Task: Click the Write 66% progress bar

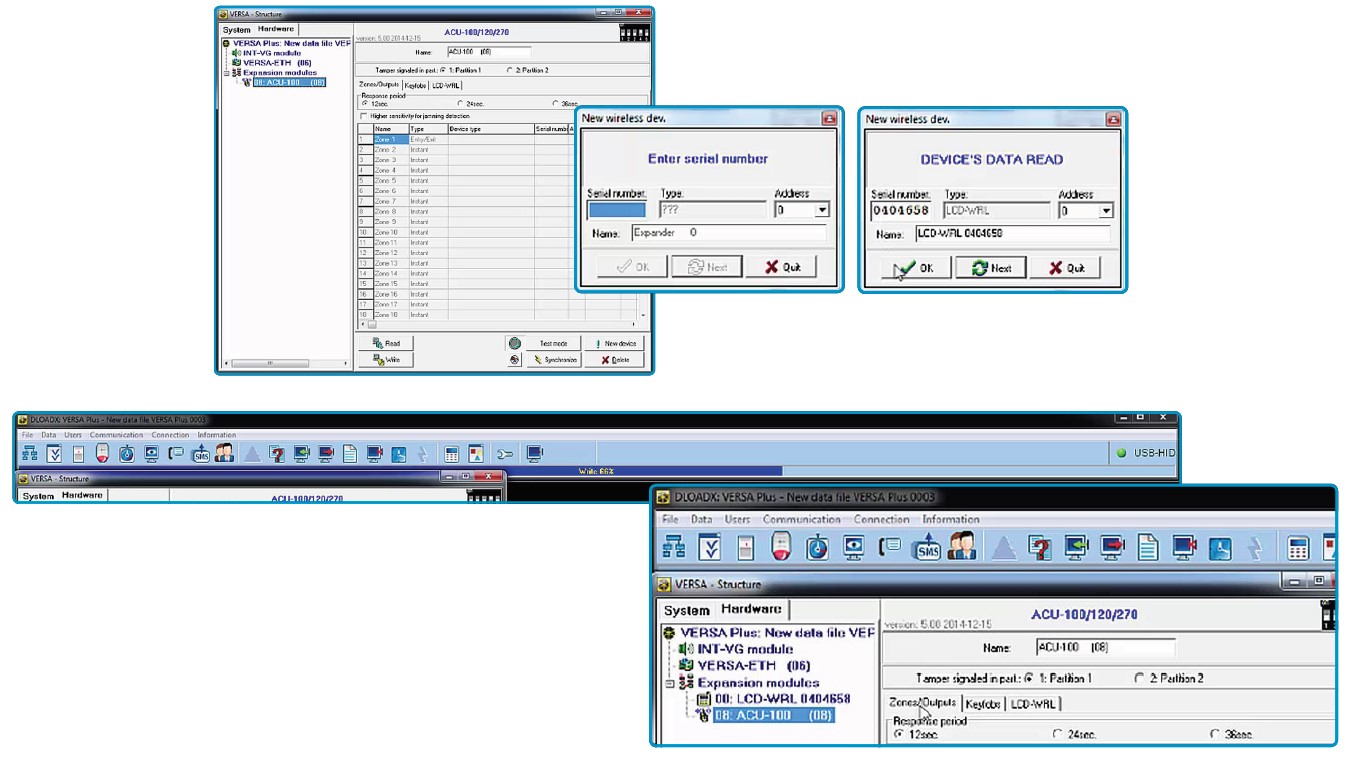Action: pyautogui.click(x=598, y=471)
